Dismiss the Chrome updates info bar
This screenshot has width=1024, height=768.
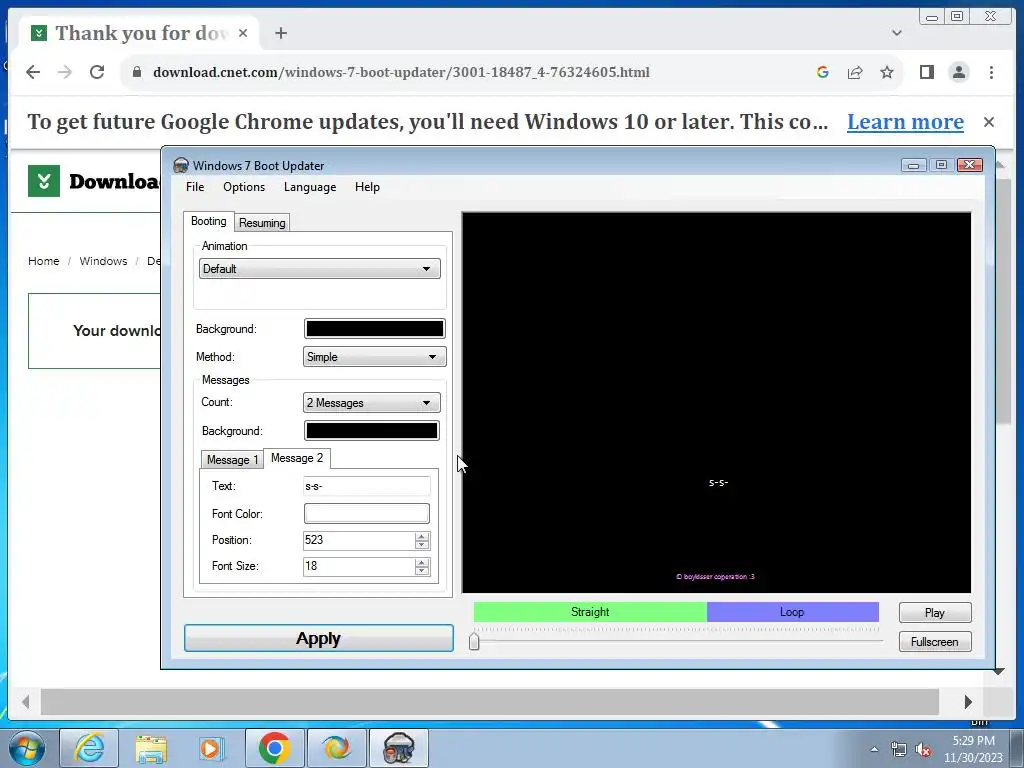[989, 121]
